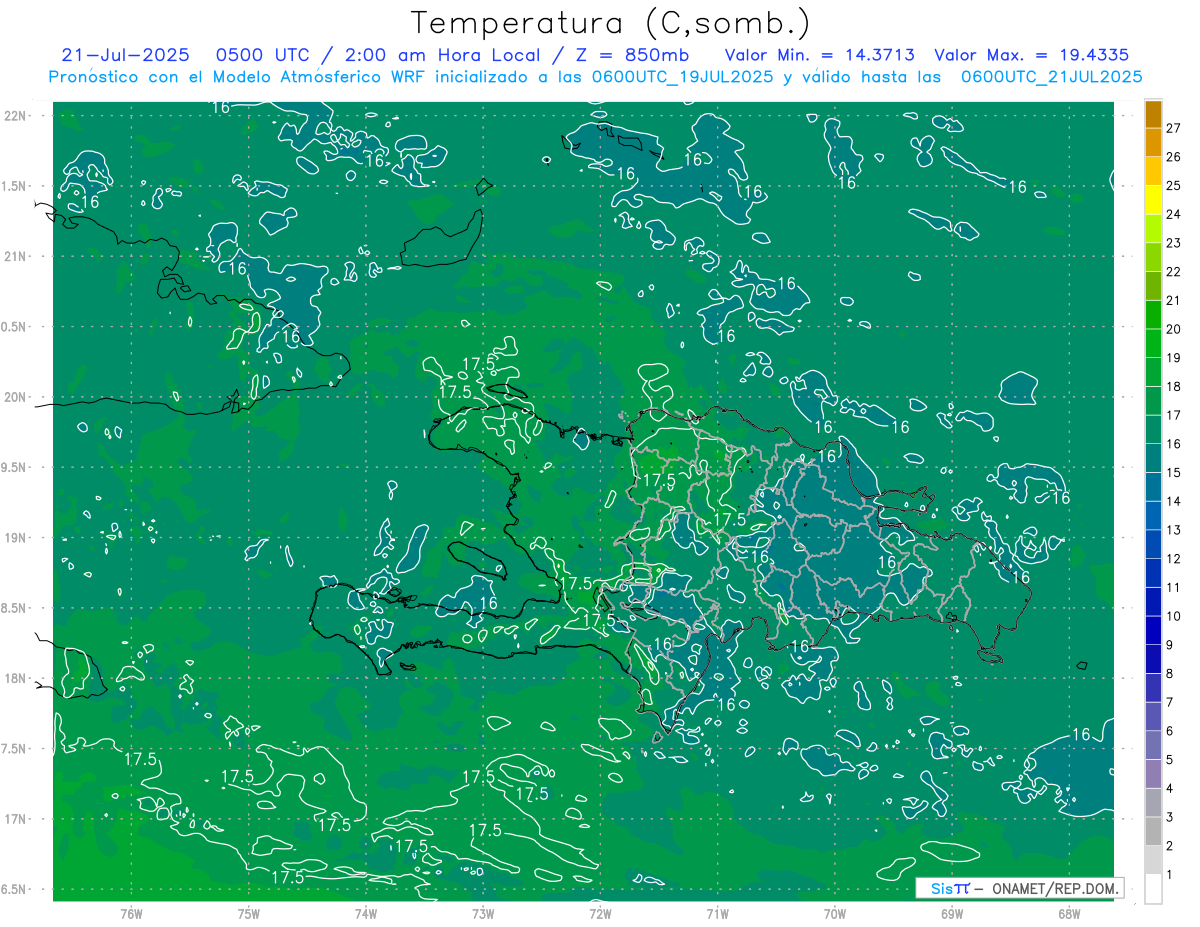Click the '69W' longitude axis label
This screenshot has height=927, width=1200.
(951, 914)
